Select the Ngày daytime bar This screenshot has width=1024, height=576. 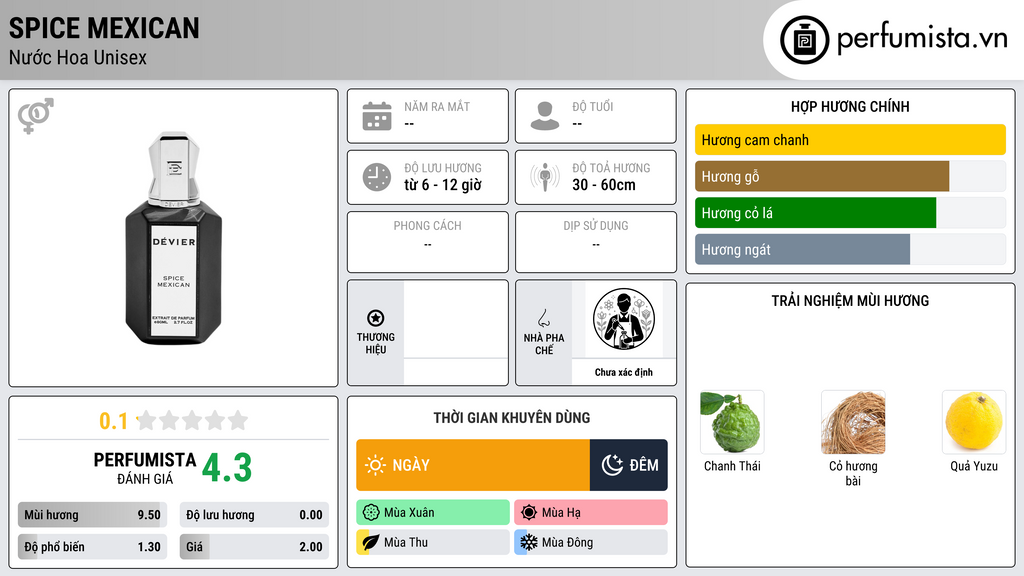(x=473, y=465)
